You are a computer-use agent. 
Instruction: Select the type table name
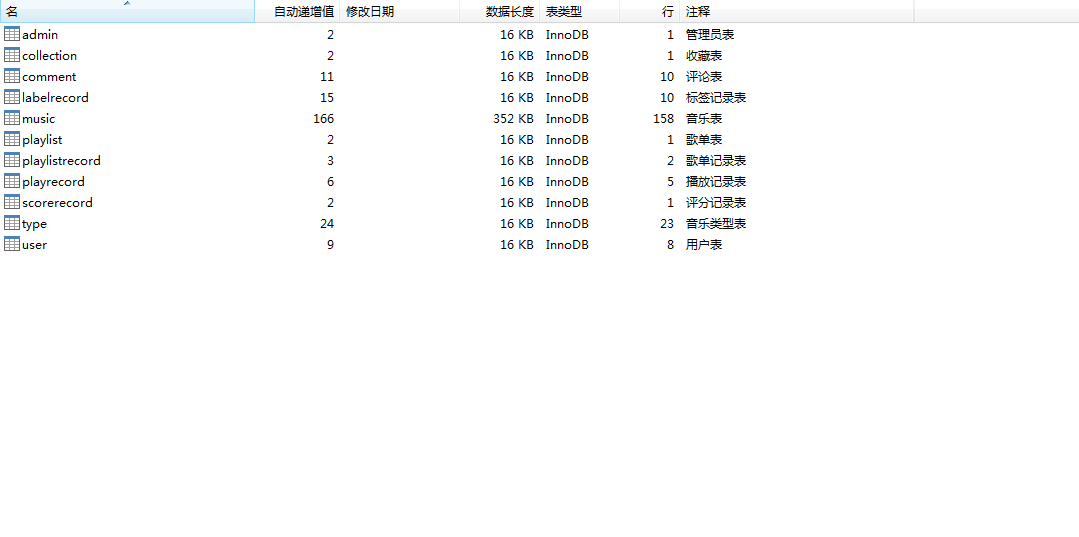click(34, 224)
